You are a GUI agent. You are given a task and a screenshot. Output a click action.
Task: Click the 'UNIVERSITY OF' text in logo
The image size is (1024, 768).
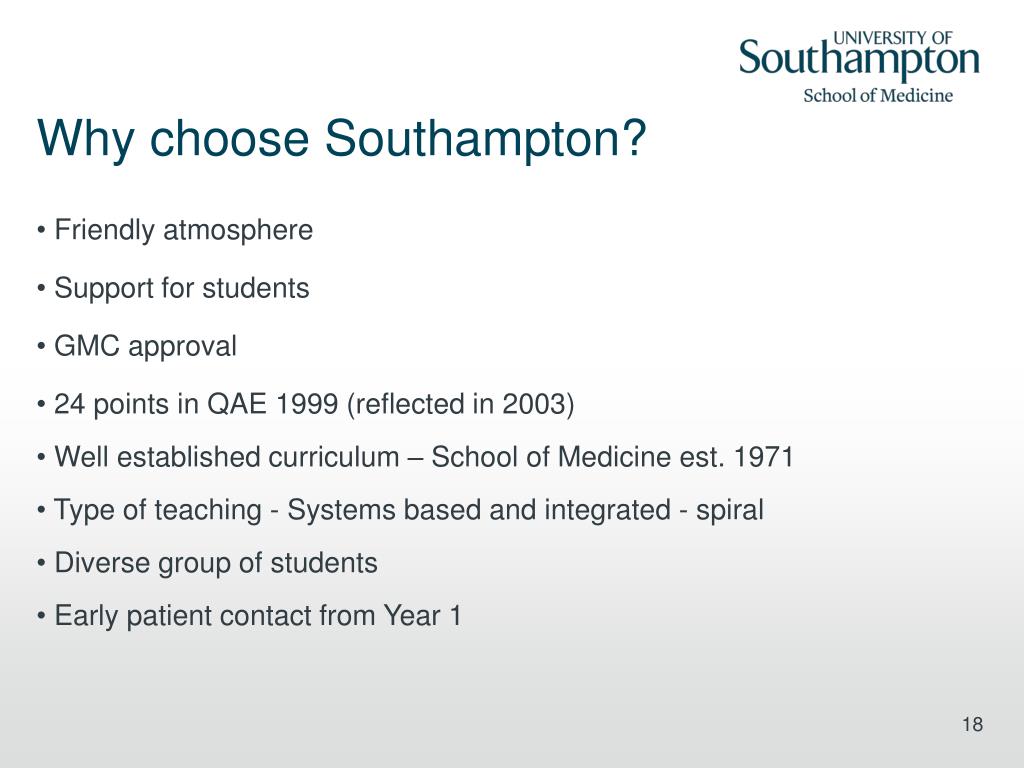pos(893,38)
